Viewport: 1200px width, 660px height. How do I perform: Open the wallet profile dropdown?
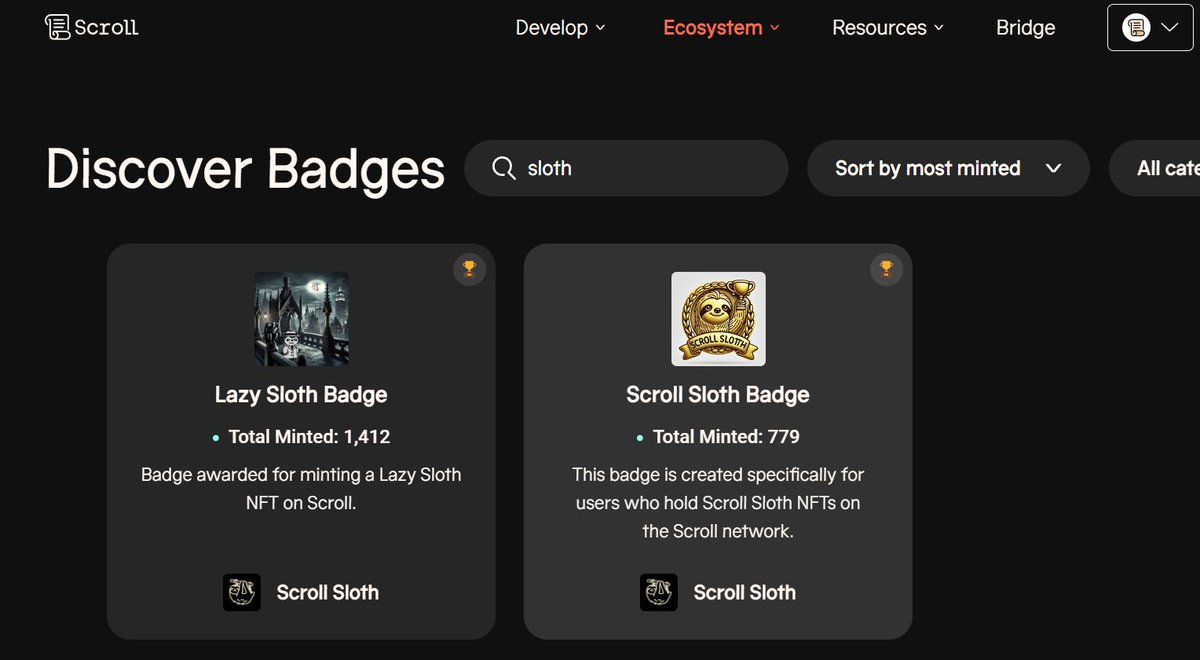tap(1150, 28)
